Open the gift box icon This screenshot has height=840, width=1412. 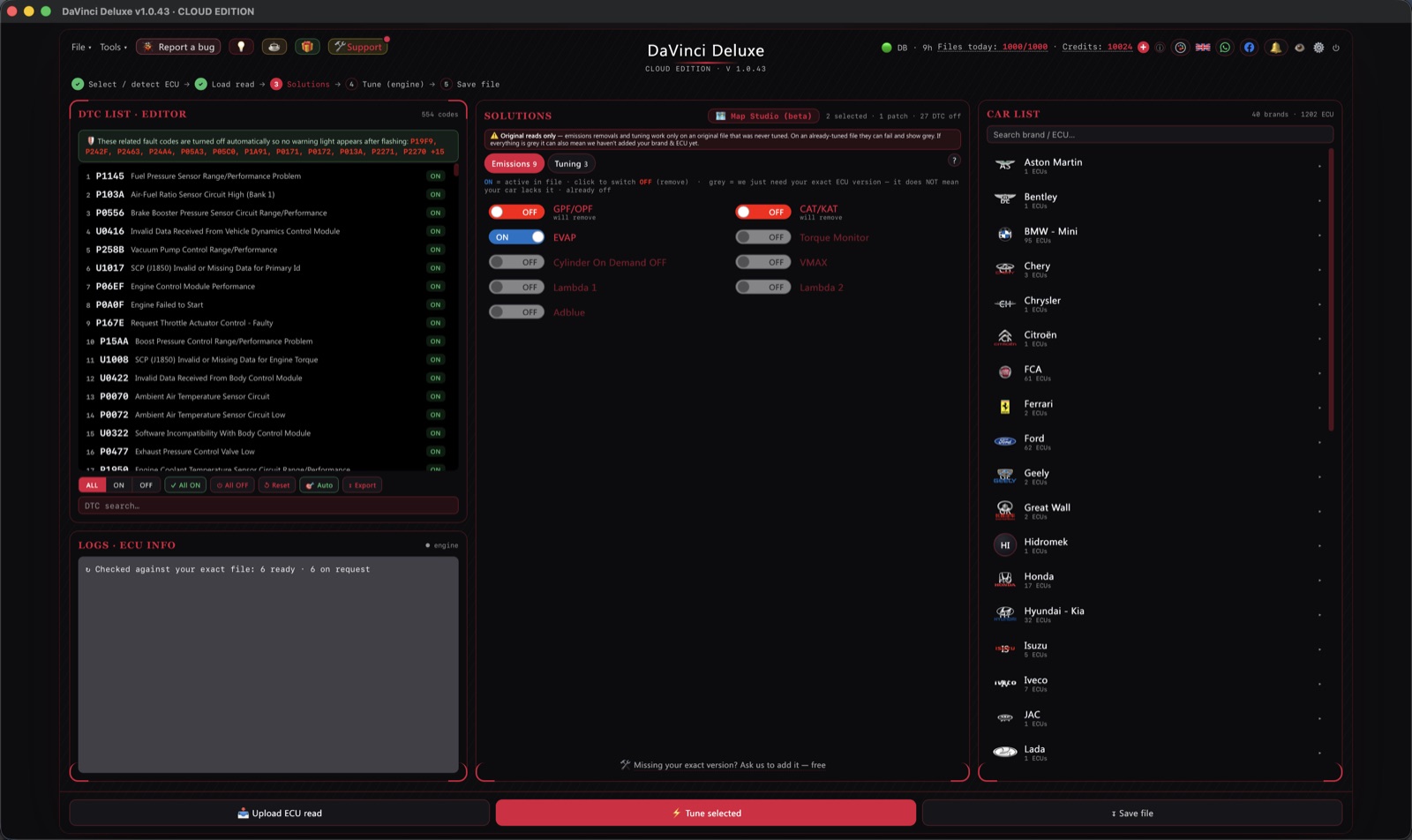pos(307,47)
